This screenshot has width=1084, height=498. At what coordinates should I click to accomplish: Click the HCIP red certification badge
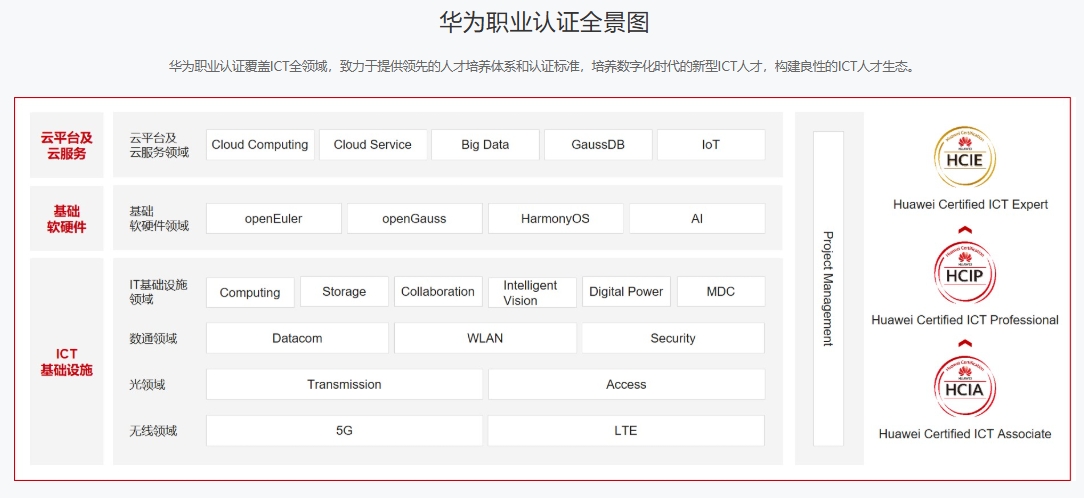[967, 275]
